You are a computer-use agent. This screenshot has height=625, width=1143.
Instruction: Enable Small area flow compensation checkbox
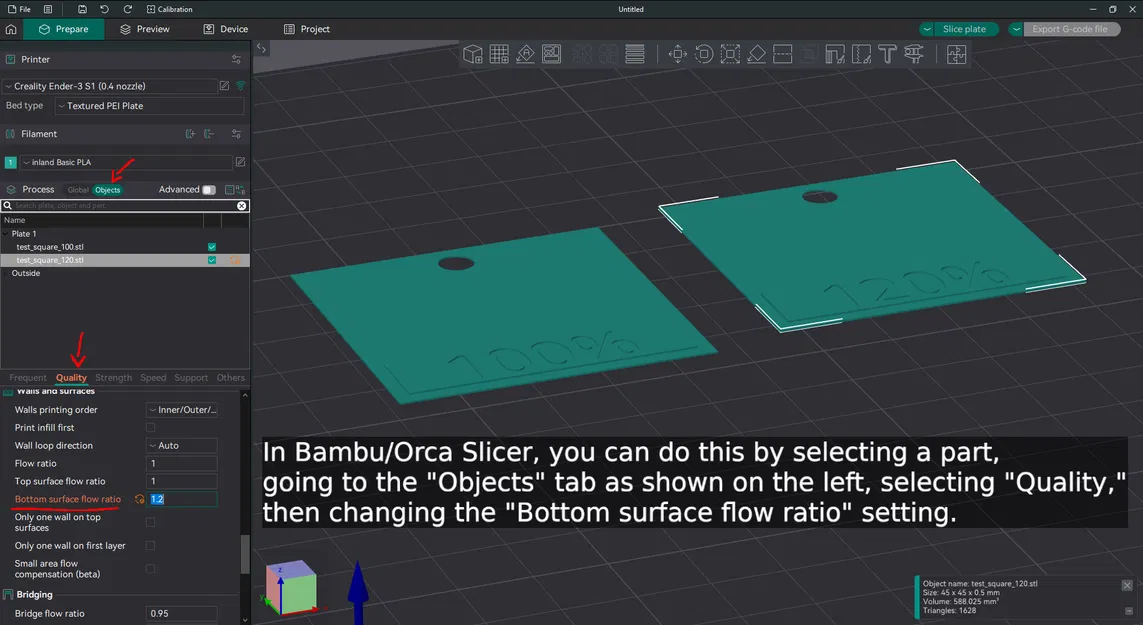coord(150,569)
